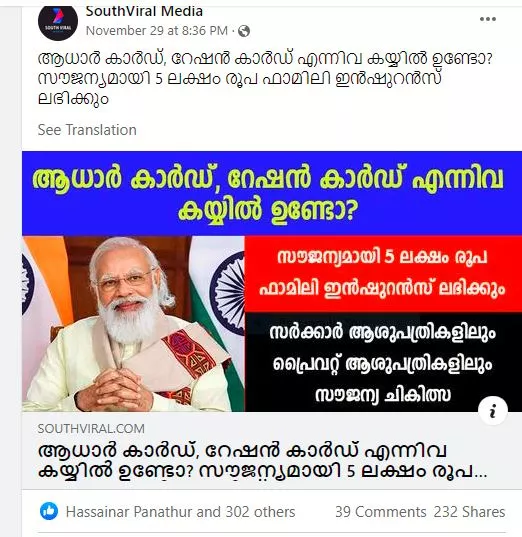Click See Translation under the post
Viewport: 522px width, 537px height.
point(87,130)
